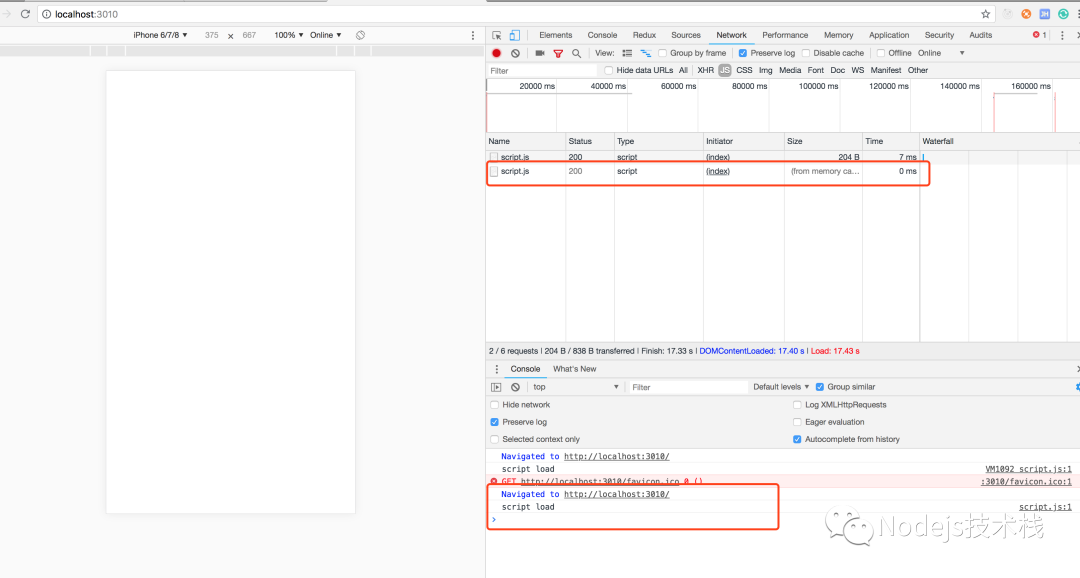Stop recording network log
The height and width of the screenshot is (578, 1080).
[x=497, y=53]
